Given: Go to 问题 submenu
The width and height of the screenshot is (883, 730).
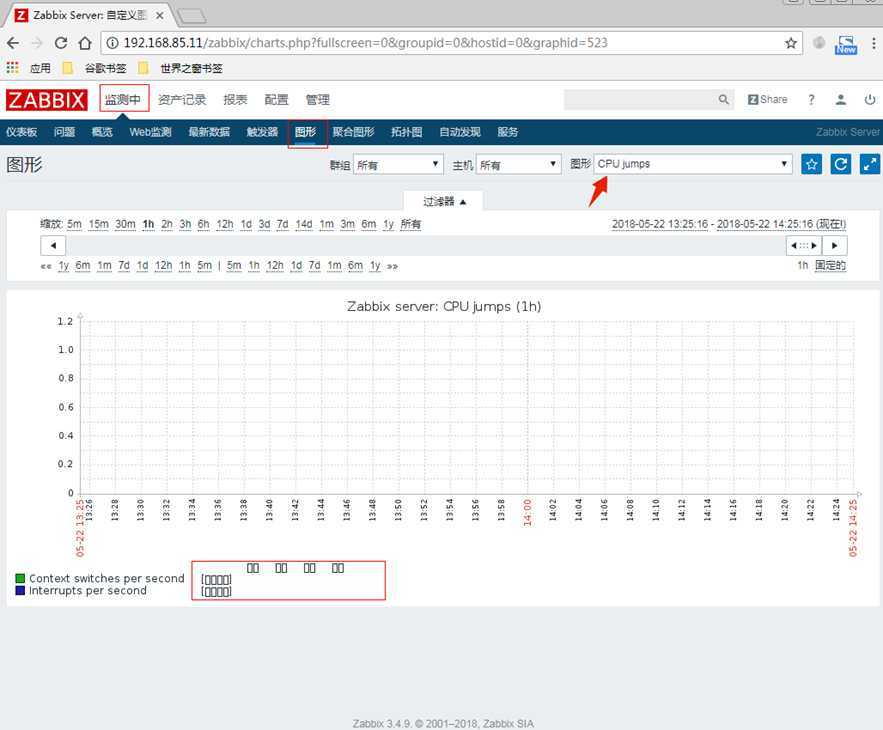Looking at the screenshot, I should click(x=64, y=132).
